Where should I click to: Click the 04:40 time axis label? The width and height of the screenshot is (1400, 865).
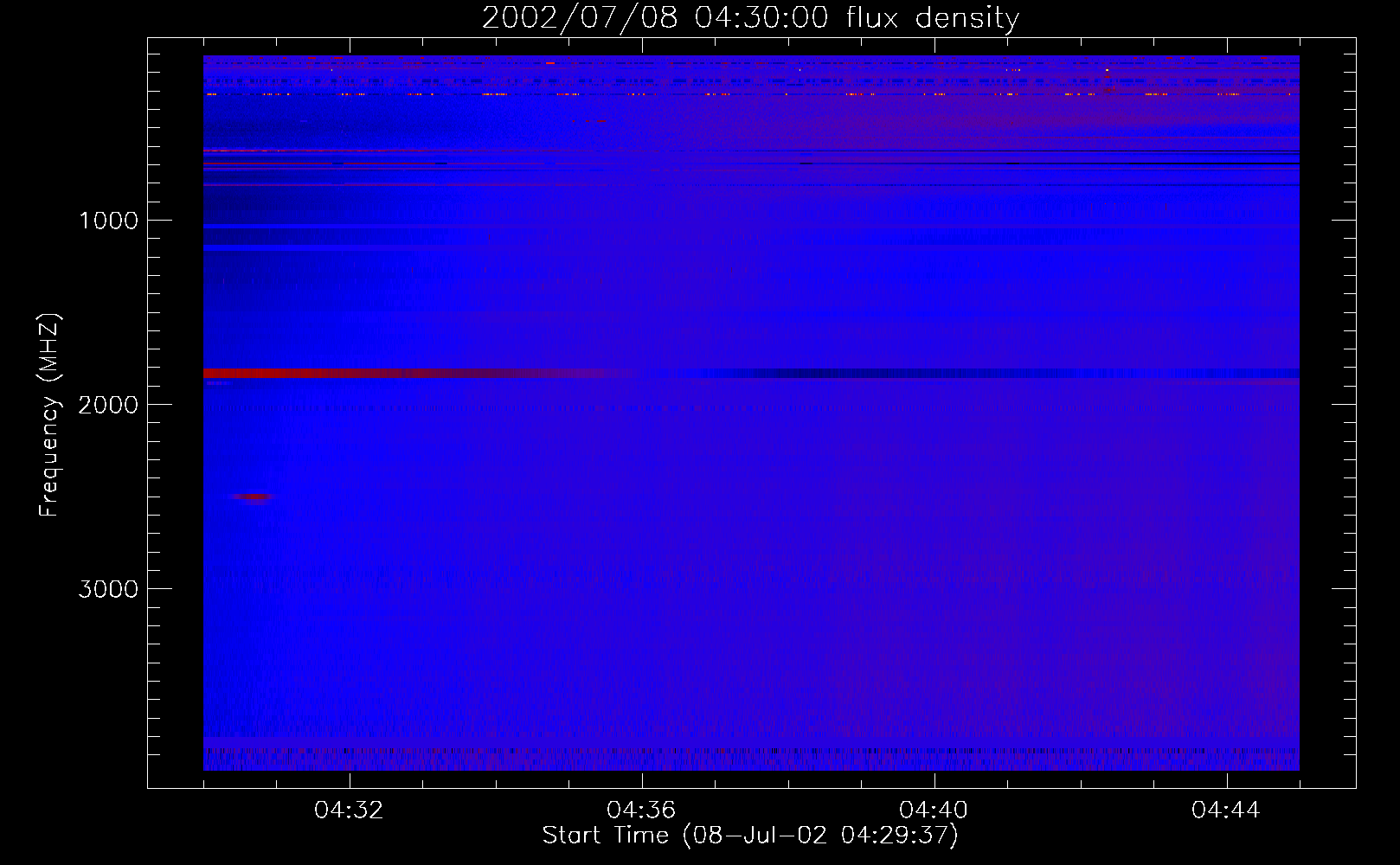coord(934,811)
